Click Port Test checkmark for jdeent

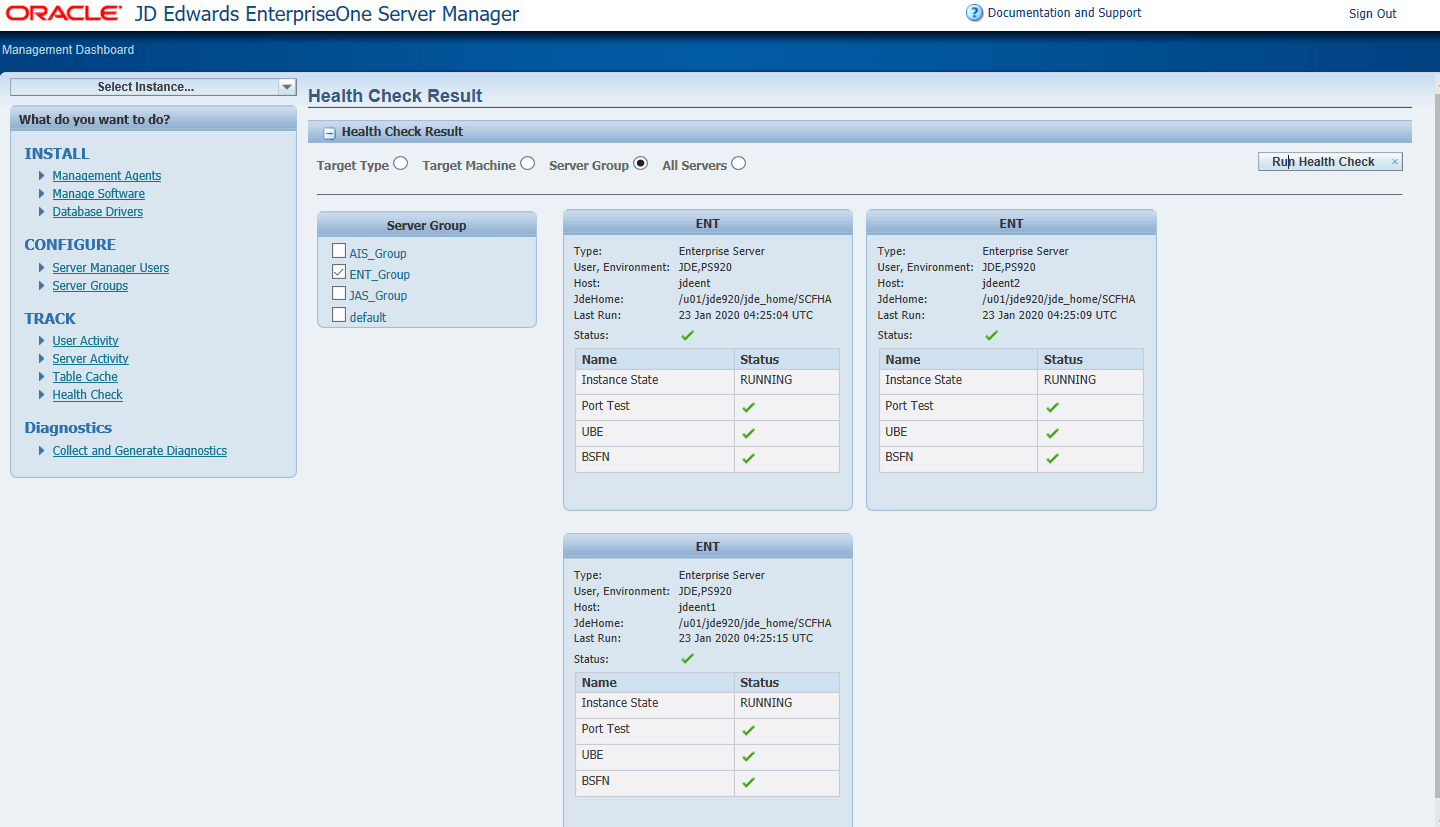pos(748,407)
